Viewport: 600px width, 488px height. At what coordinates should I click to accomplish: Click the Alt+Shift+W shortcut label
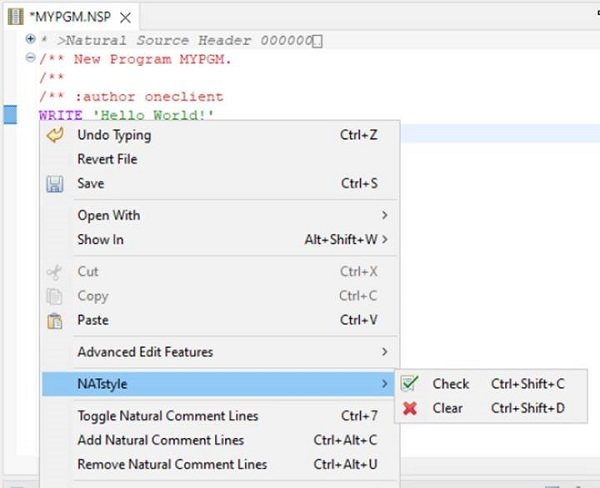pos(341,240)
